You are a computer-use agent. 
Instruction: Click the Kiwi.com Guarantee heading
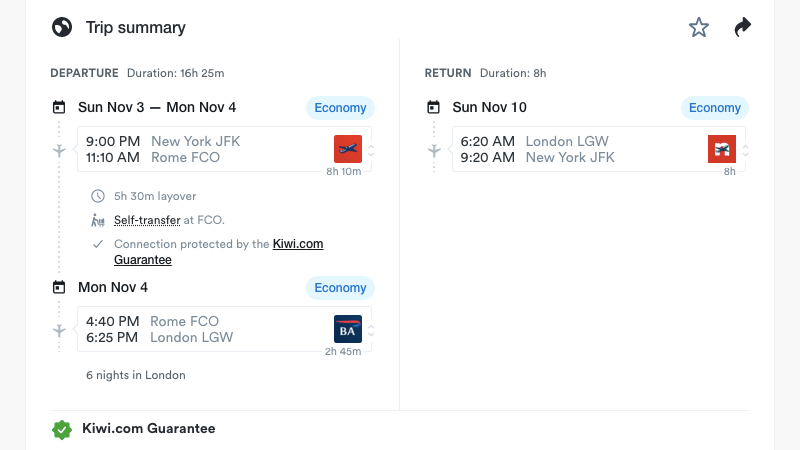click(x=148, y=429)
